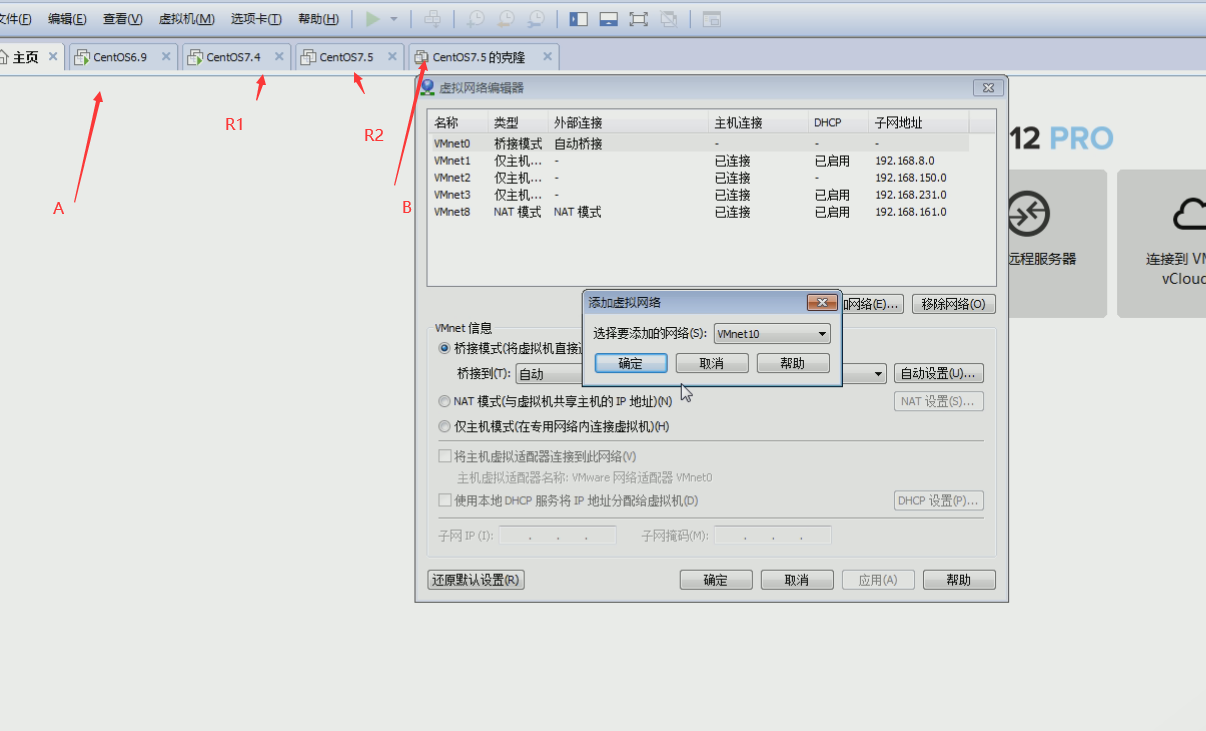1206x731 pixels.
Task: Revert to the latest snapshot
Action: [x=506, y=18]
